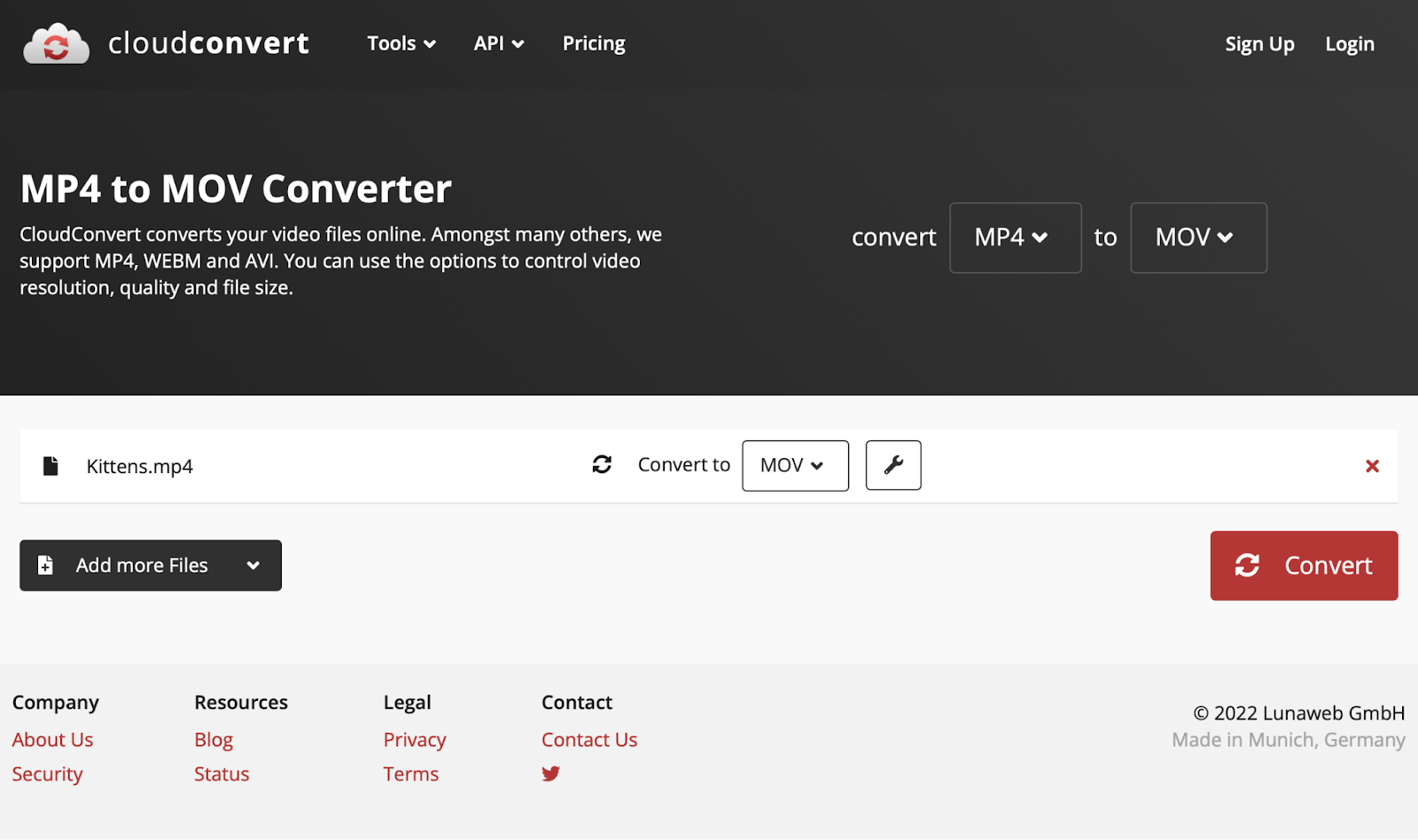The height and width of the screenshot is (840, 1418).
Task: Open the MP4 source format dropdown
Action: tap(1016, 237)
